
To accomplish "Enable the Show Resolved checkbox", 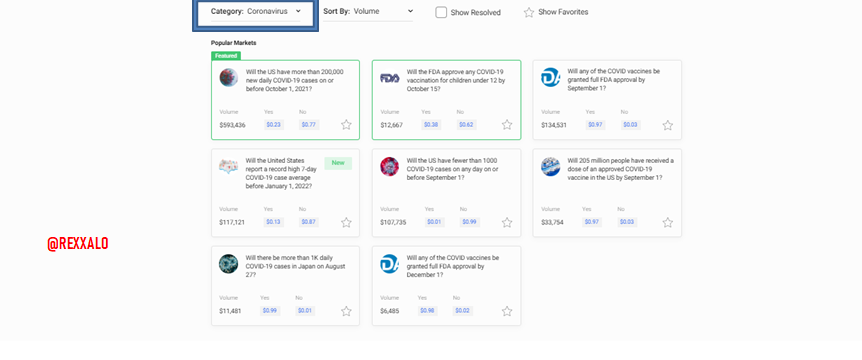I will (x=441, y=12).
